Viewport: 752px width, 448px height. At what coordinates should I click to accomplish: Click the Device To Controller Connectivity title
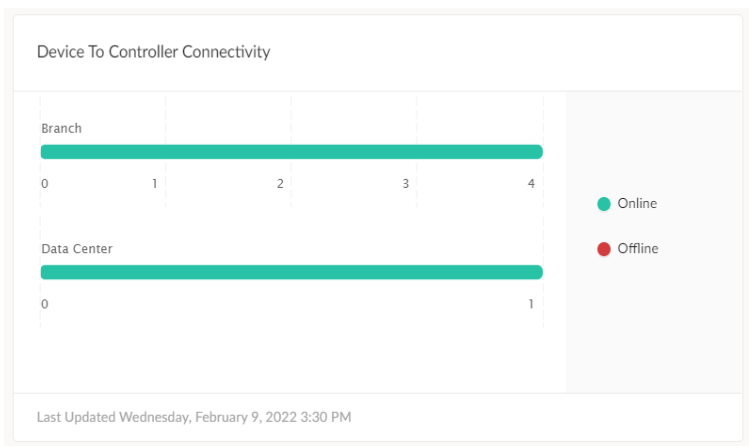coord(153,52)
